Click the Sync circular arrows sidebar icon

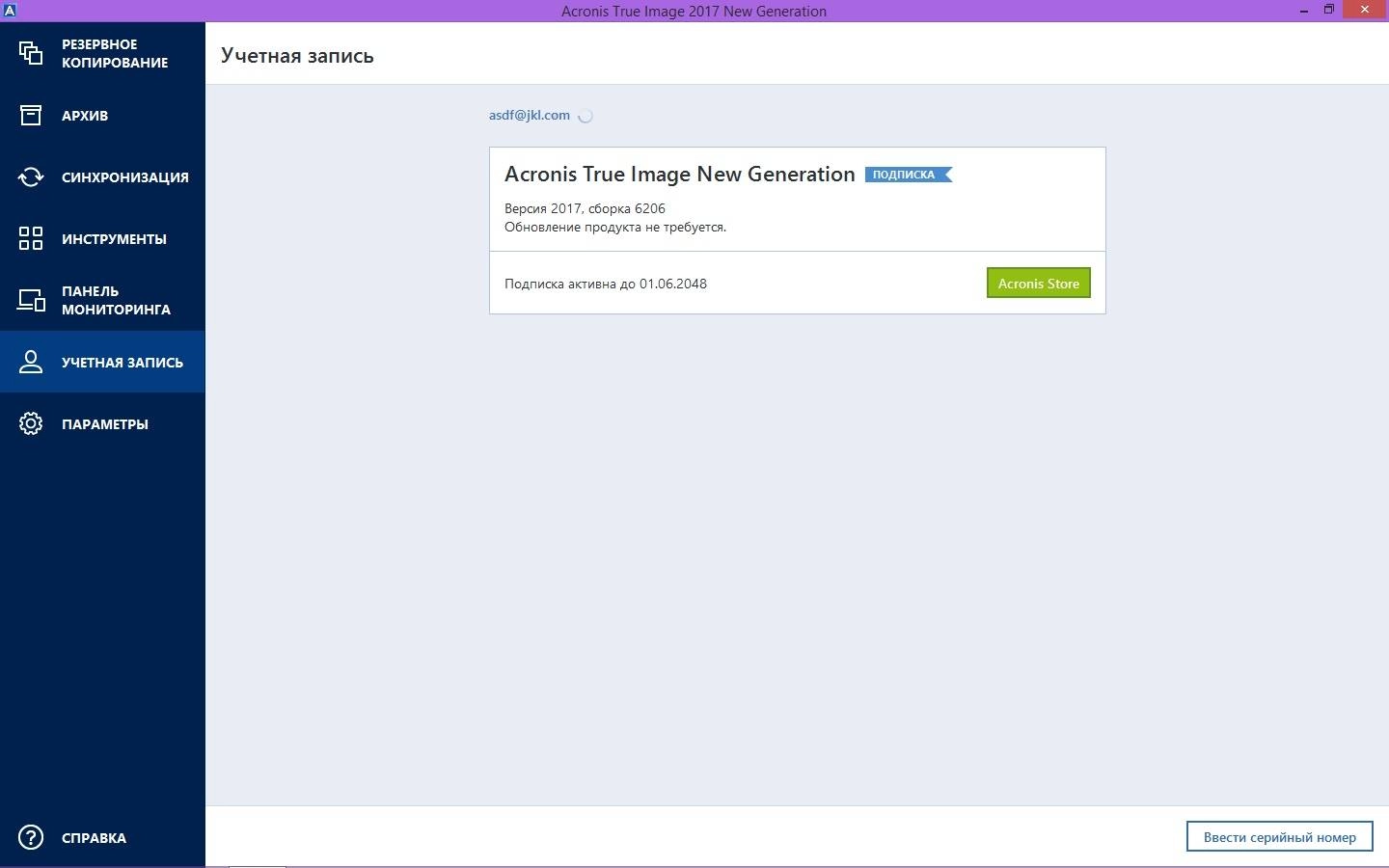point(31,177)
